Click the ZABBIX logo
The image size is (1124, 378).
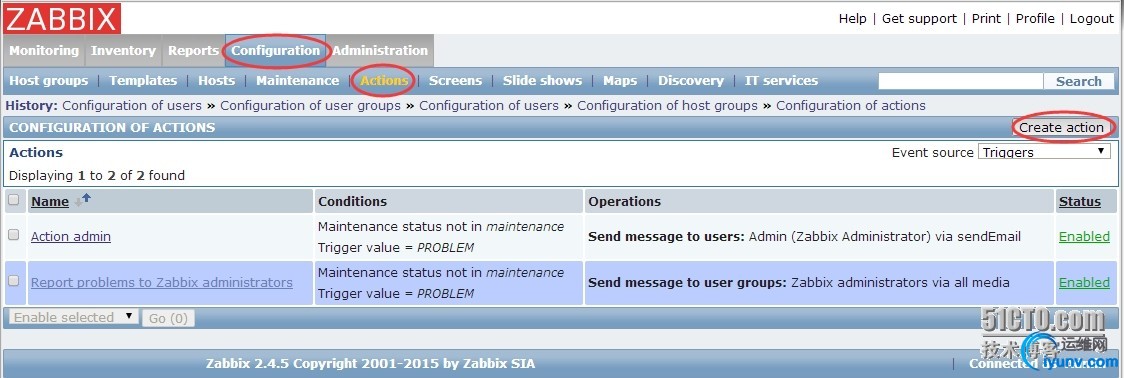point(62,18)
